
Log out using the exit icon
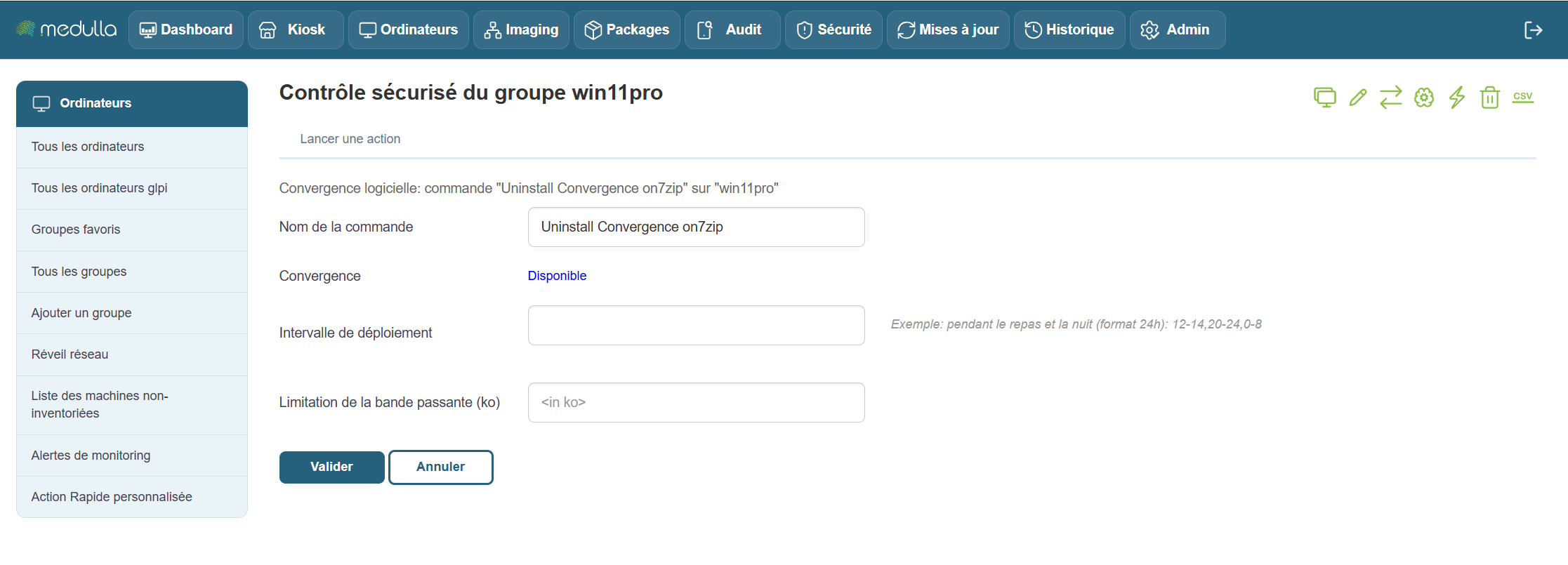[1533, 30]
